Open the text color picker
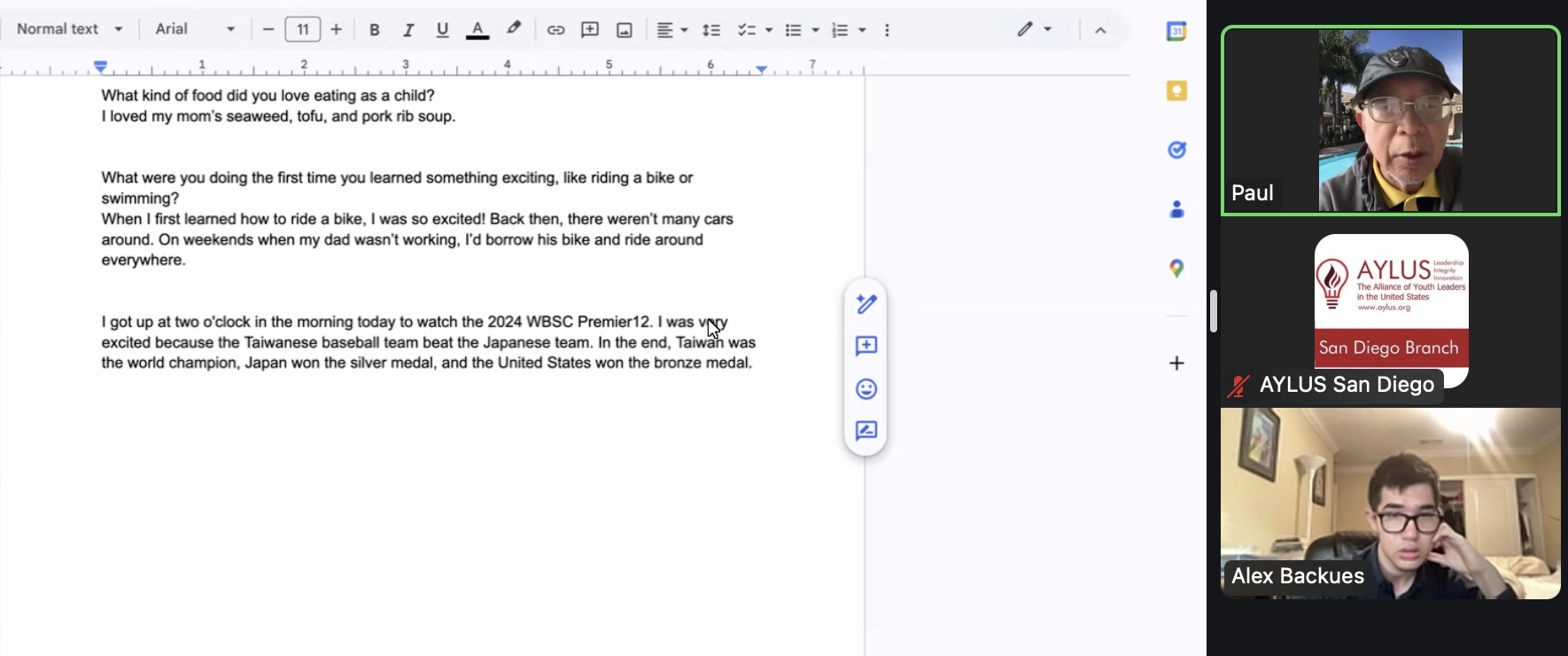1568x656 pixels. tap(477, 29)
